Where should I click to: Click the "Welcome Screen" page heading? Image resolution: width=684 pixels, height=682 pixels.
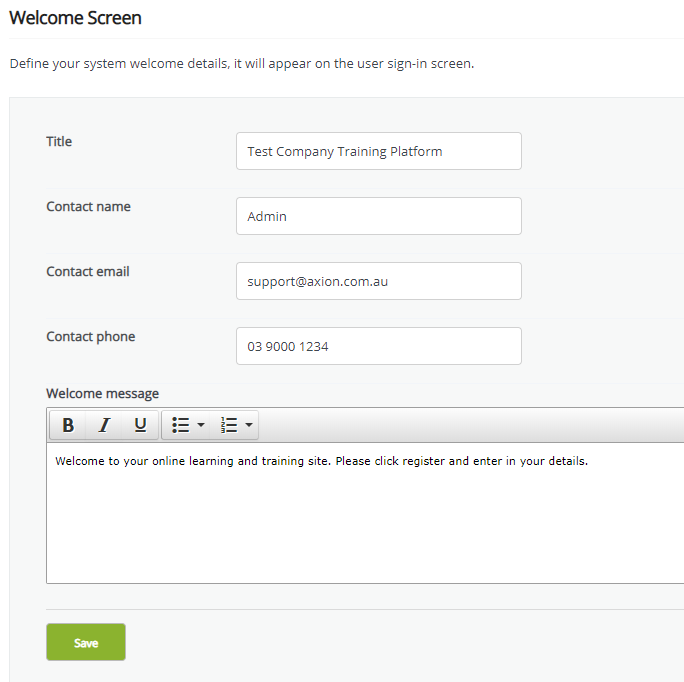click(x=75, y=18)
